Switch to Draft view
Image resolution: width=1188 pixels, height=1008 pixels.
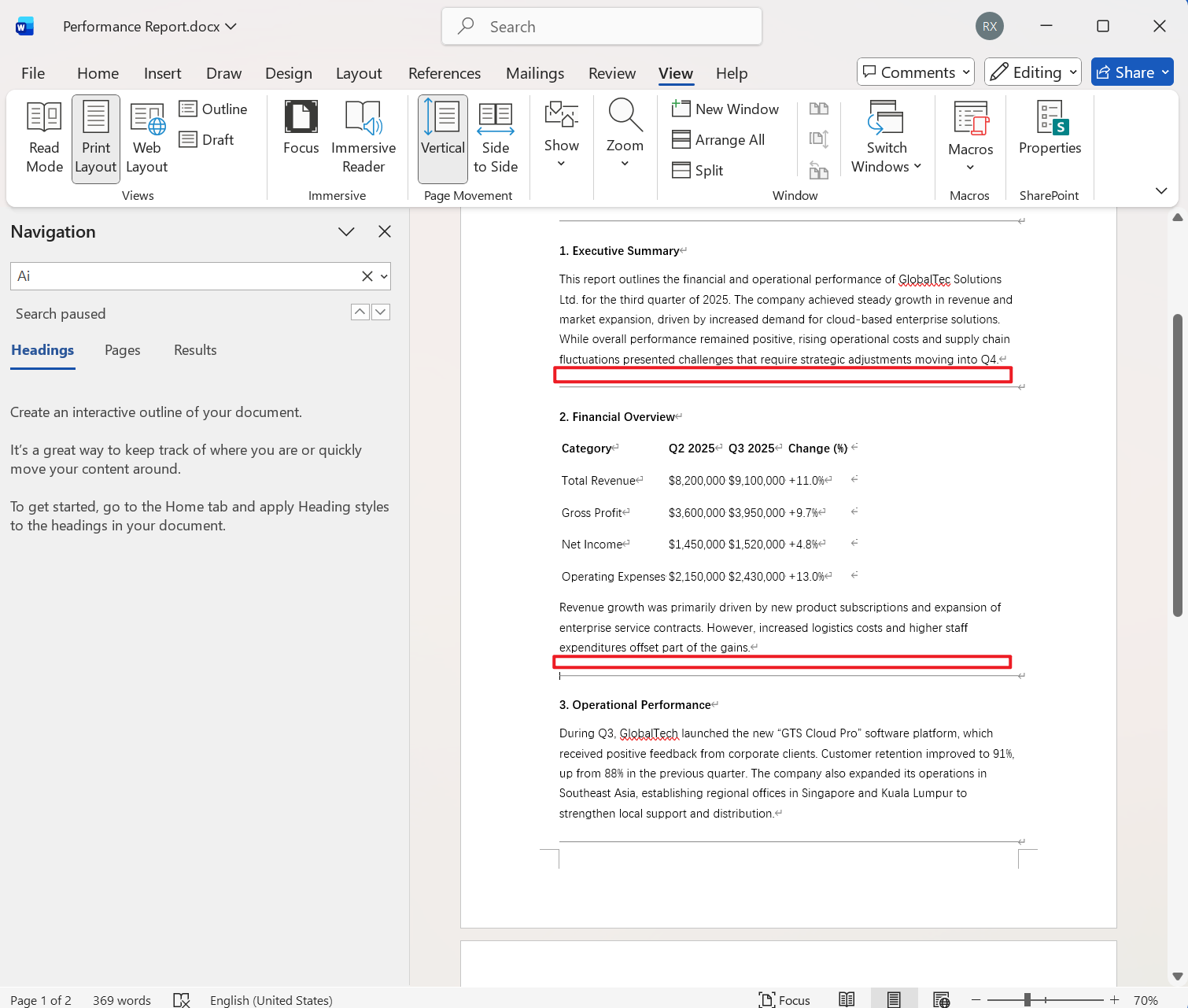(207, 140)
